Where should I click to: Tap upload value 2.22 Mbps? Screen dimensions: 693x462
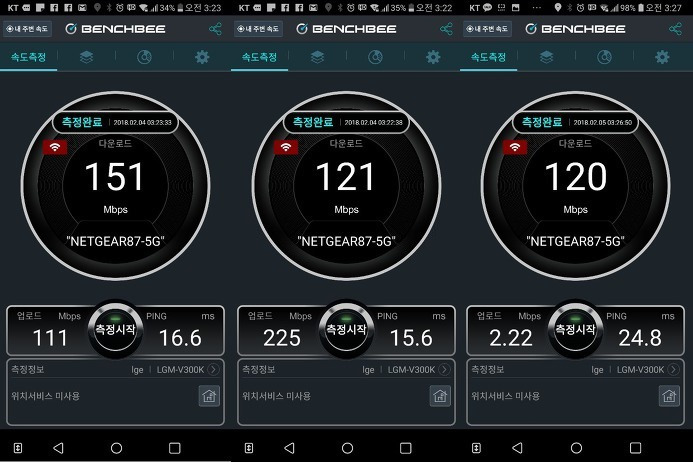[x=511, y=338]
